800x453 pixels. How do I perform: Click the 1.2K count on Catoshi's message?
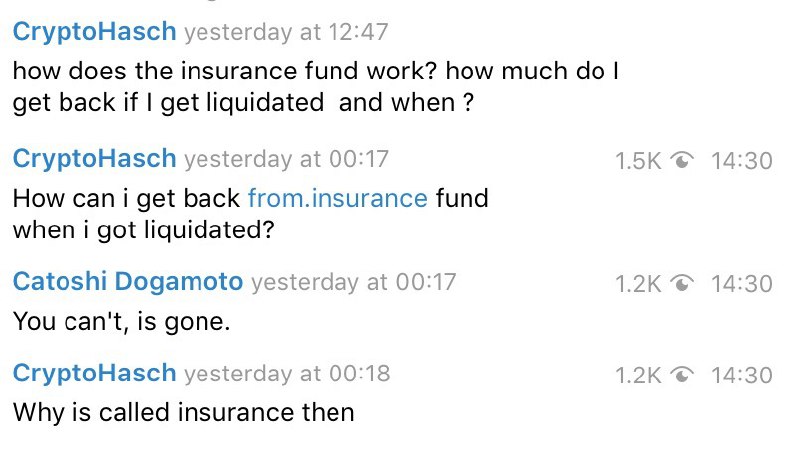(638, 284)
